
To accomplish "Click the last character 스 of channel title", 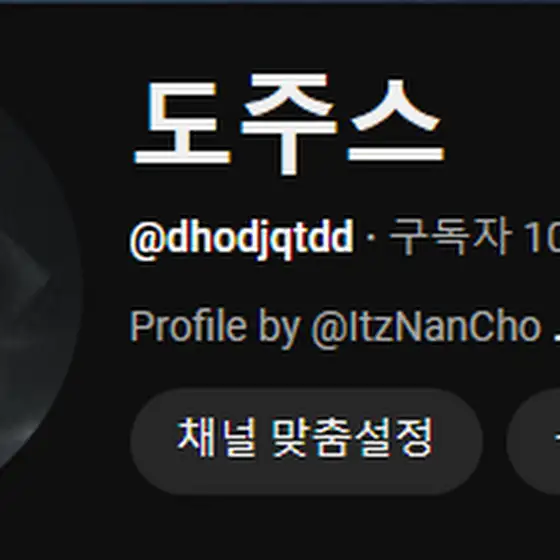I will click(396, 120).
